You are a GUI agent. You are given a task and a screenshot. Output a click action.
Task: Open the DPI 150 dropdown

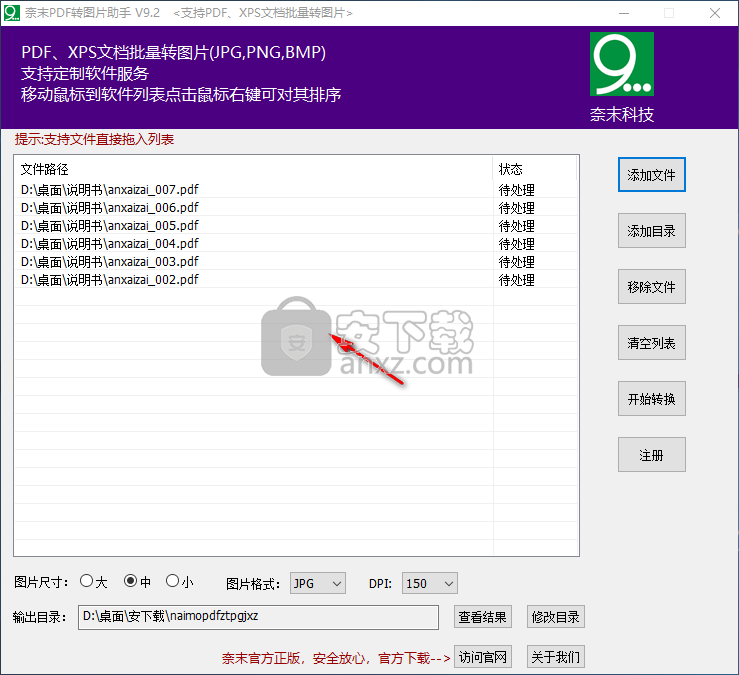coord(429,584)
